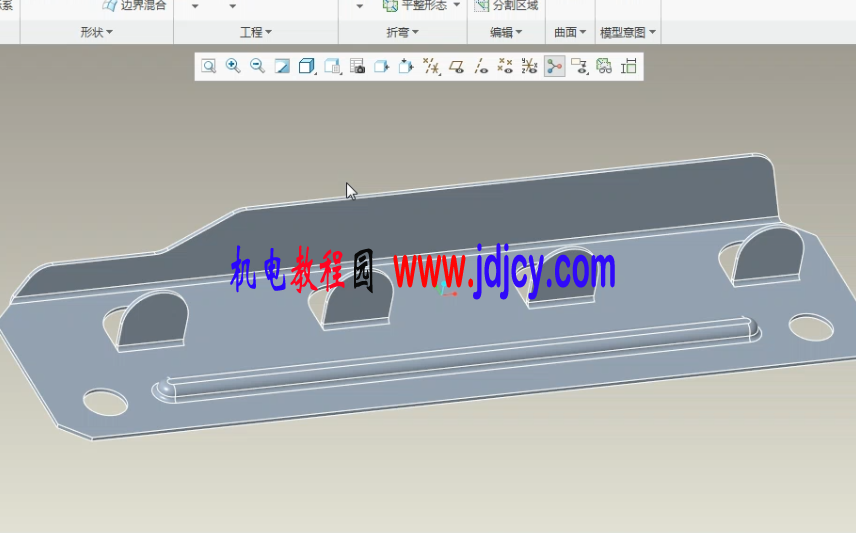Open the View Manager icon
The width and height of the screenshot is (856, 533).
(357, 66)
